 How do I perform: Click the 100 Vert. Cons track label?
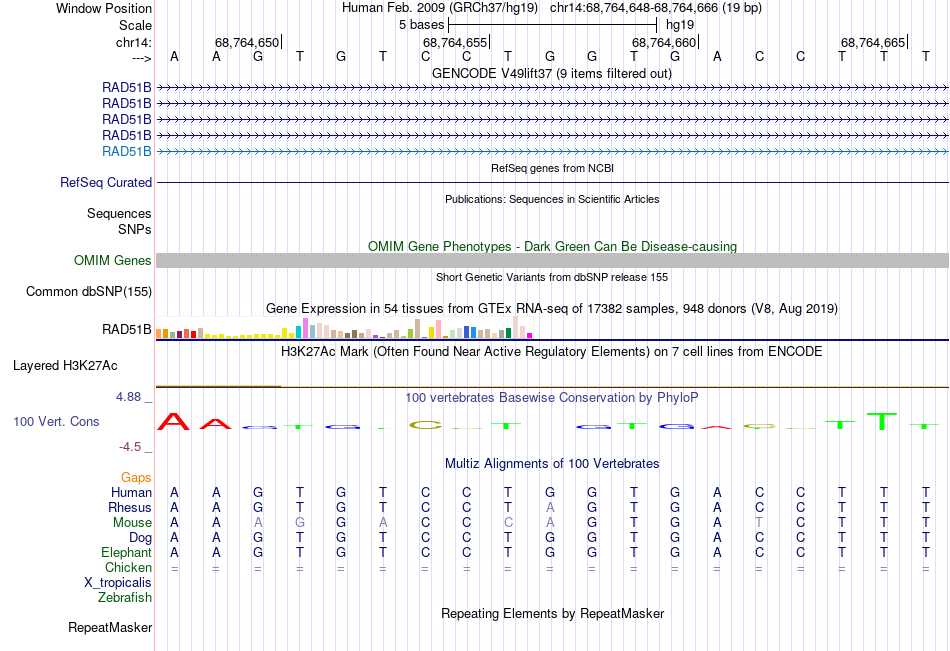pos(56,422)
